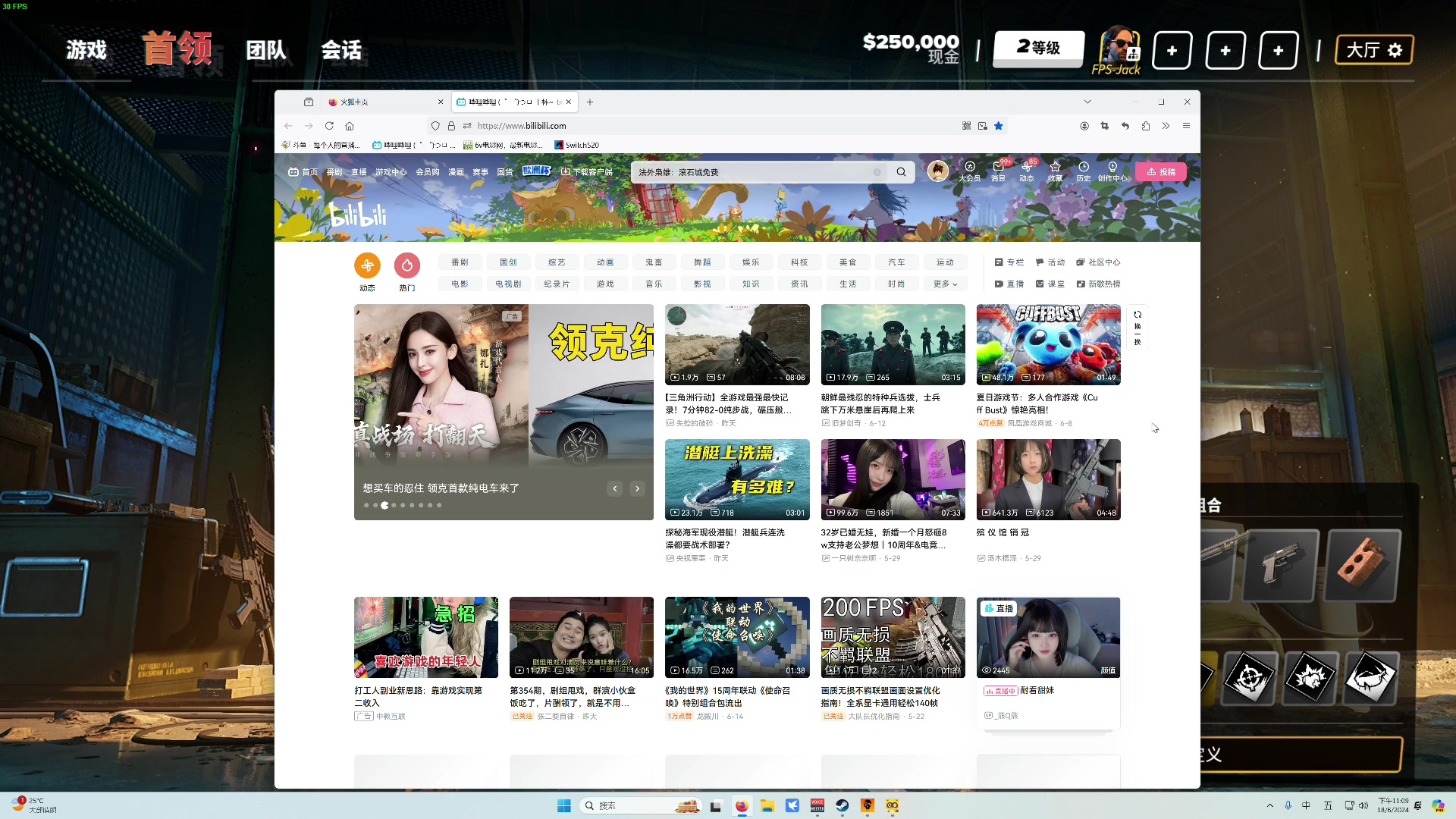The height and width of the screenshot is (819, 1456).
Task: Open Voicemeeter from the taskbar
Action: 817,805
